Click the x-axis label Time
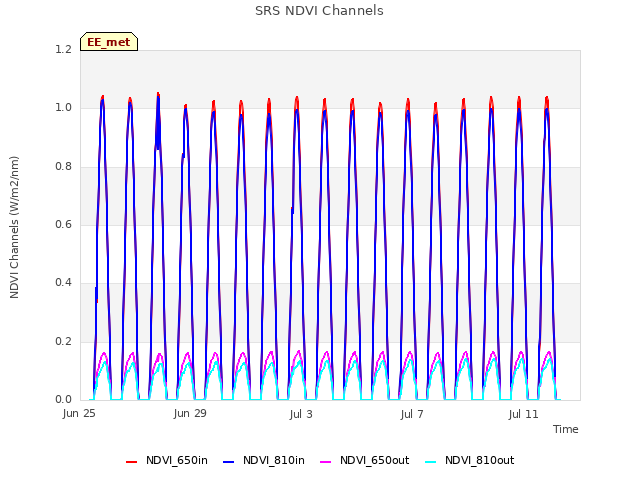Screen dimensions: 640x480 tap(566, 429)
